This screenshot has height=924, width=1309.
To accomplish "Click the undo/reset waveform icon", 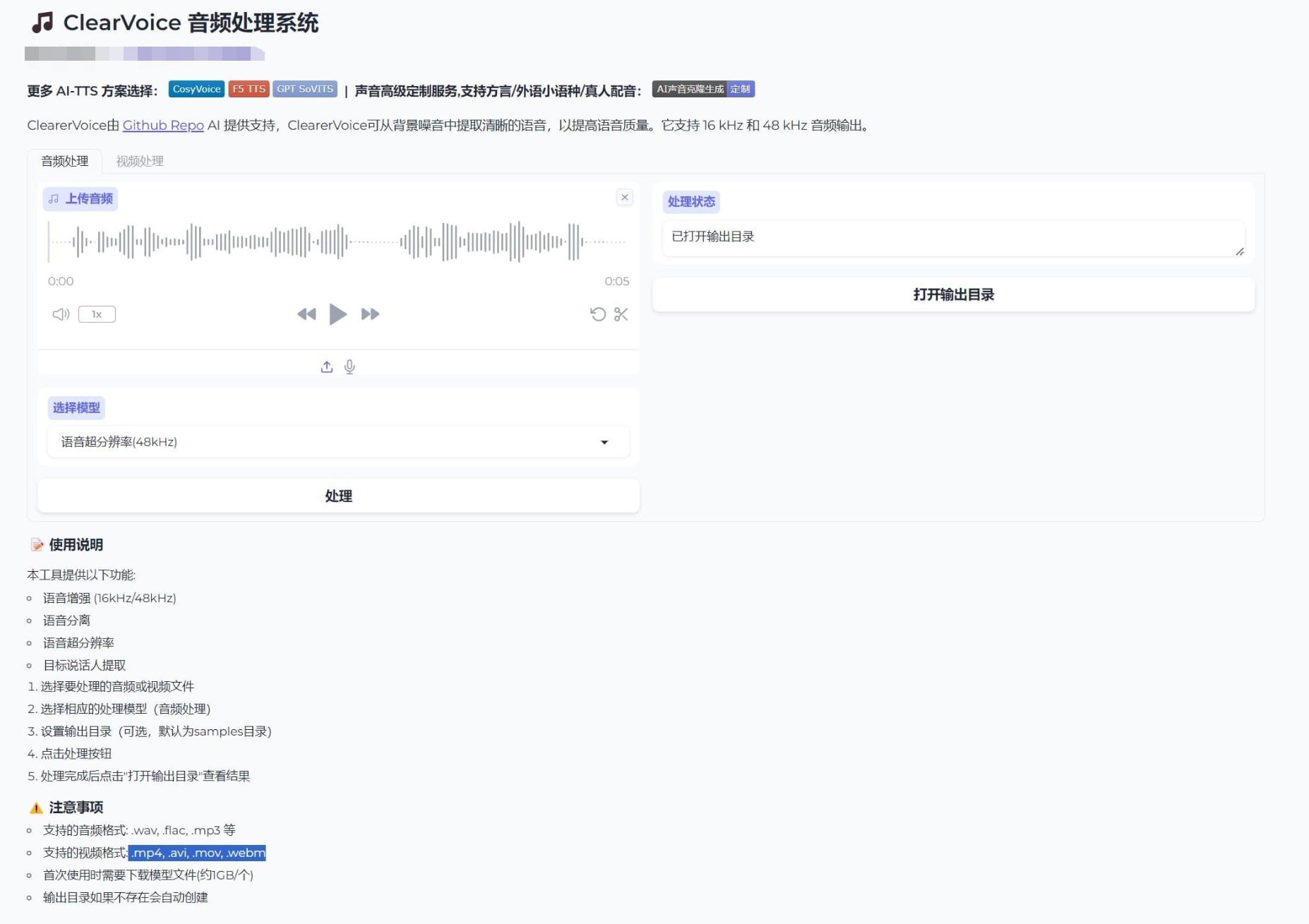I will 597,315.
